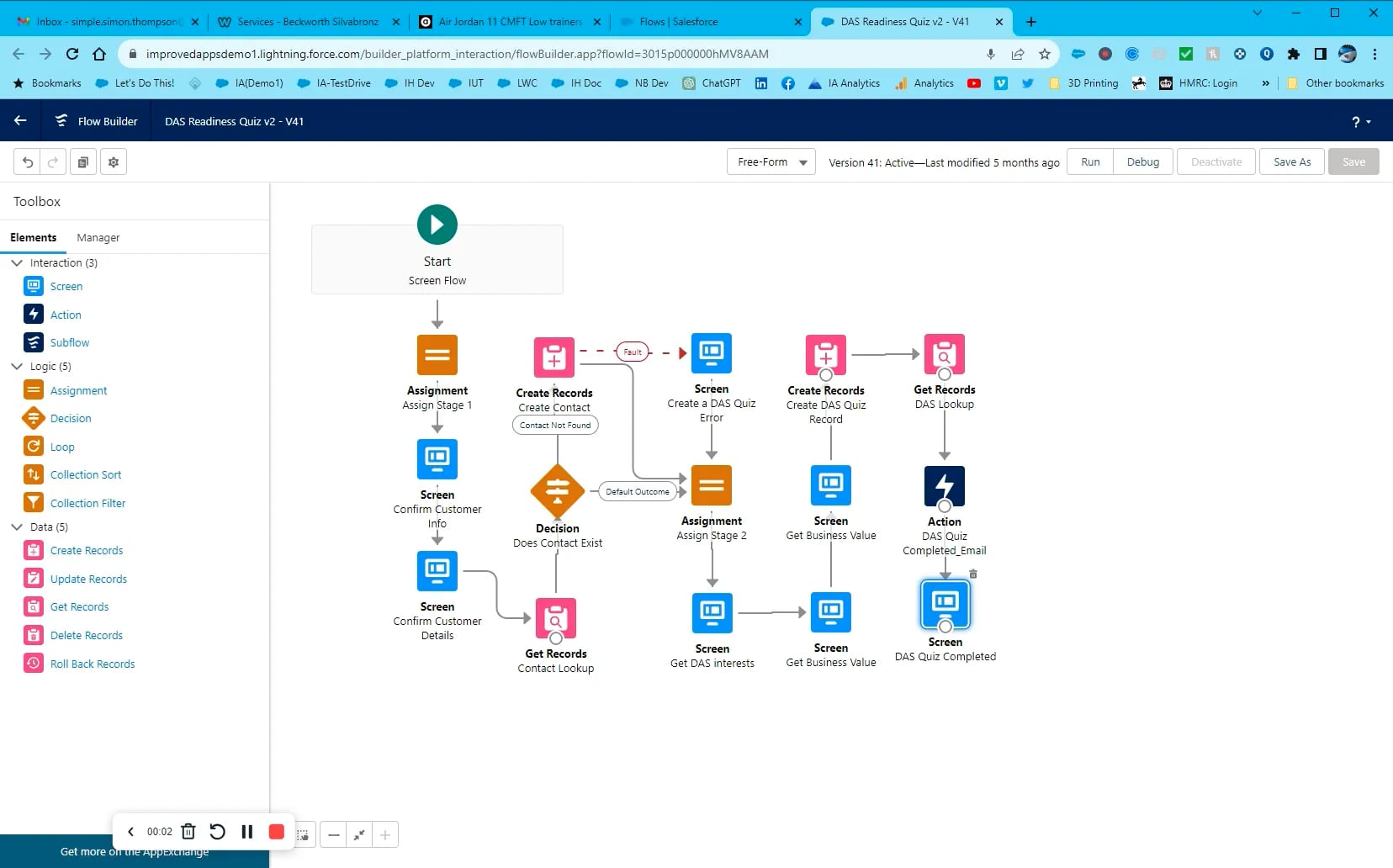The image size is (1393, 868).
Task: Open the flow settings gear icon
Action: (x=114, y=162)
